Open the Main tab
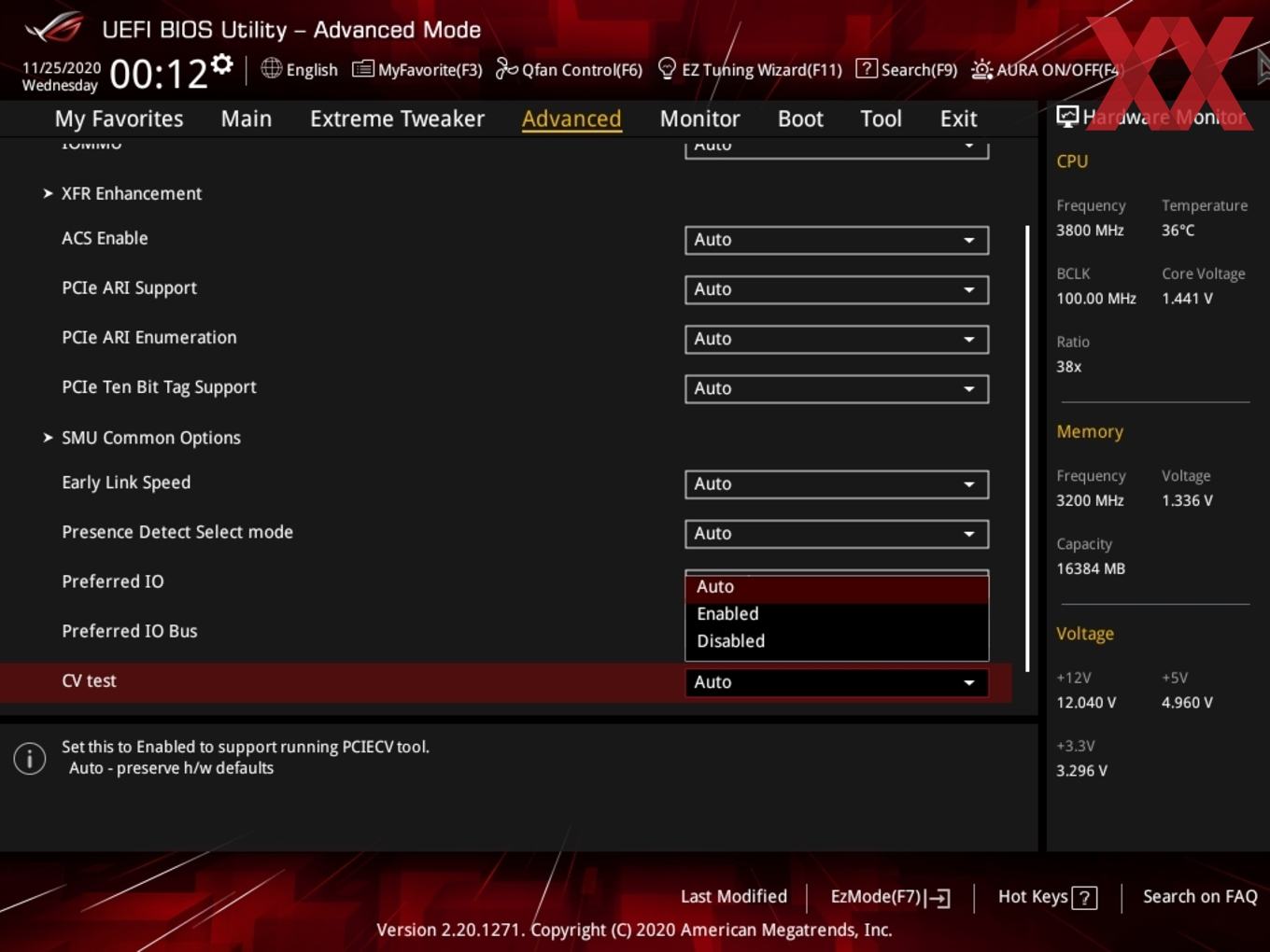The image size is (1270, 952). point(247,119)
